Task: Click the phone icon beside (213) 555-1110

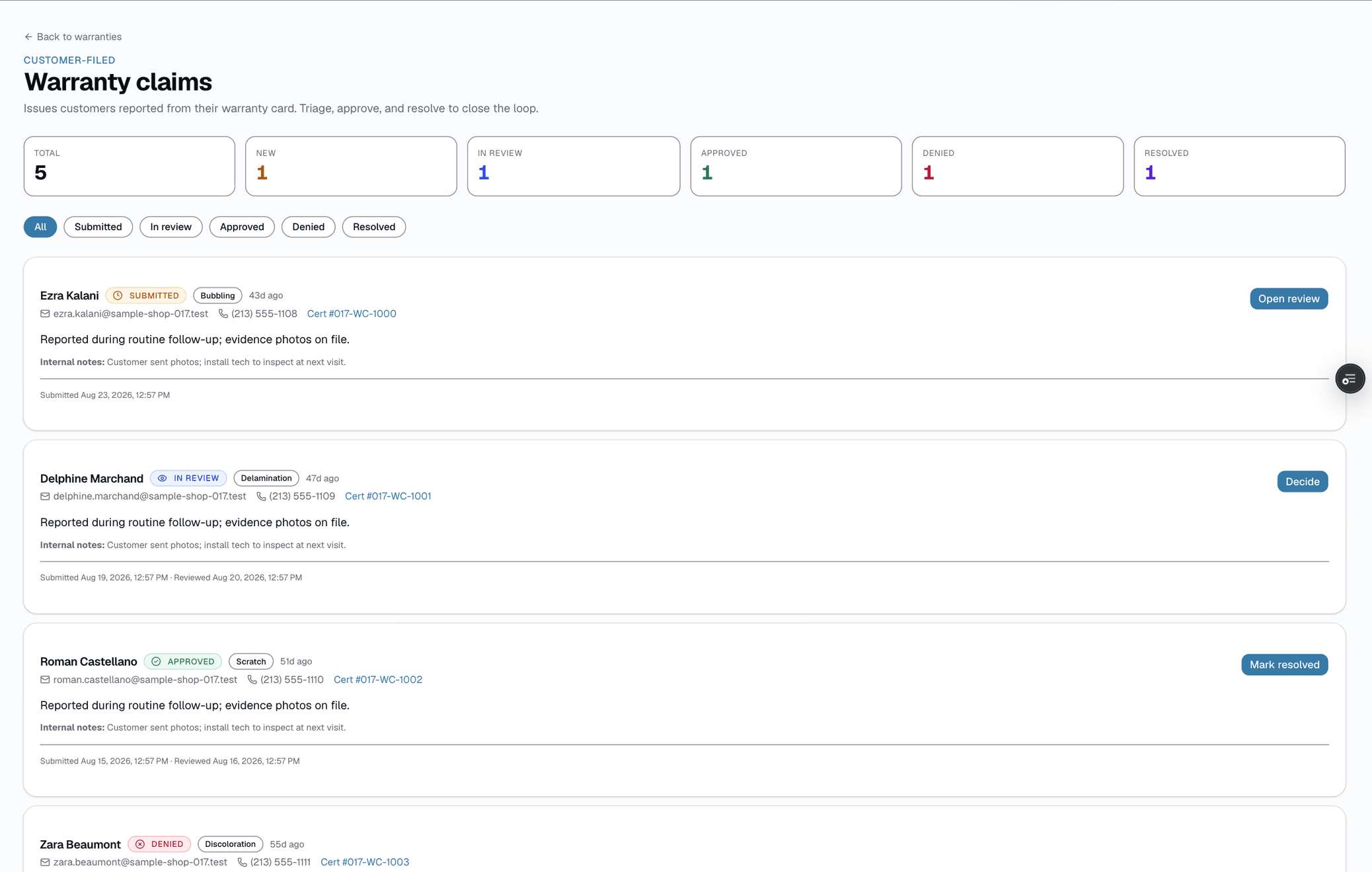Action: tap(252, 680)
